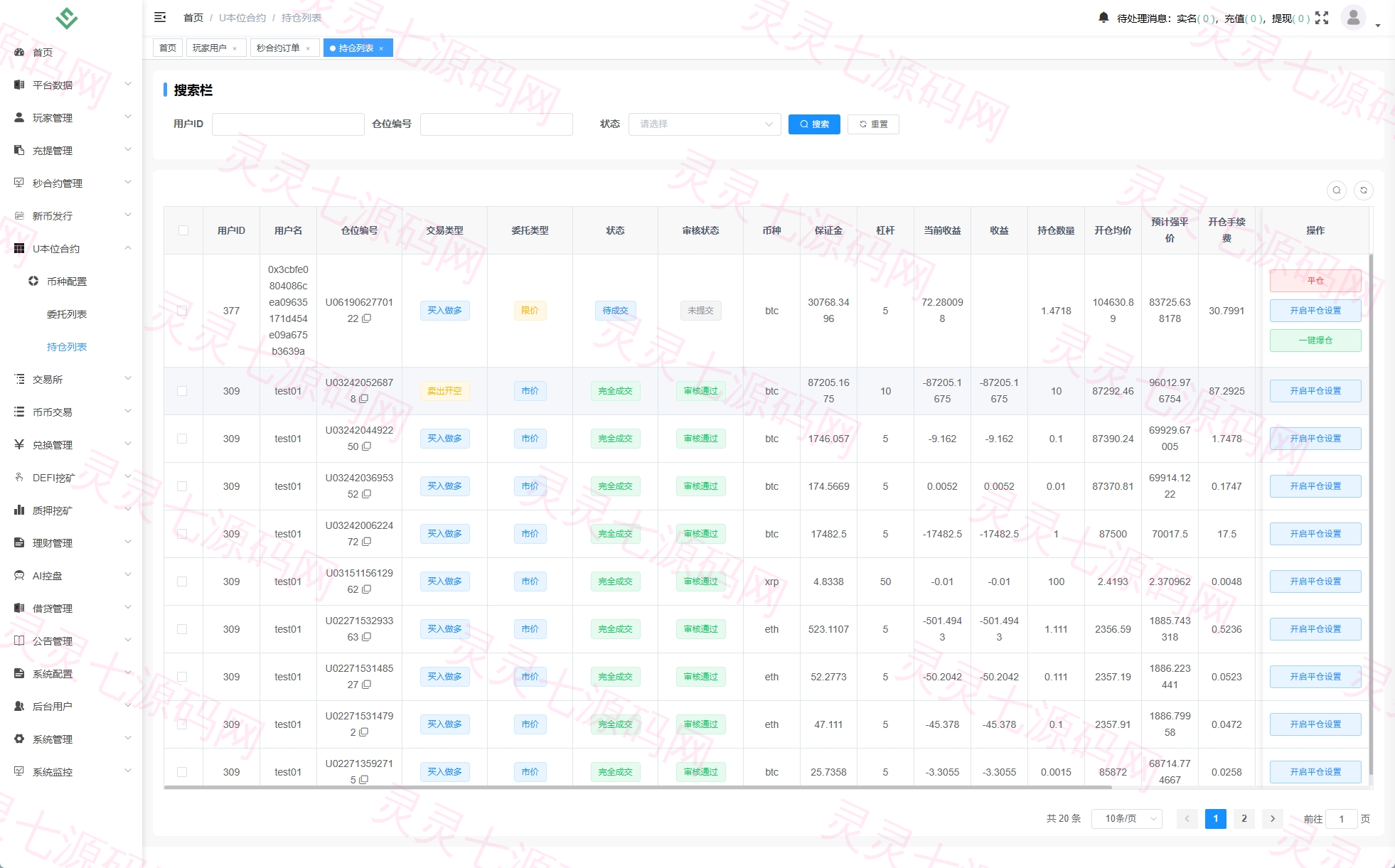Viewport: 1395px width, 868px height.
Task: Open the pending messages bell icon
Action: coord(1103,18)
